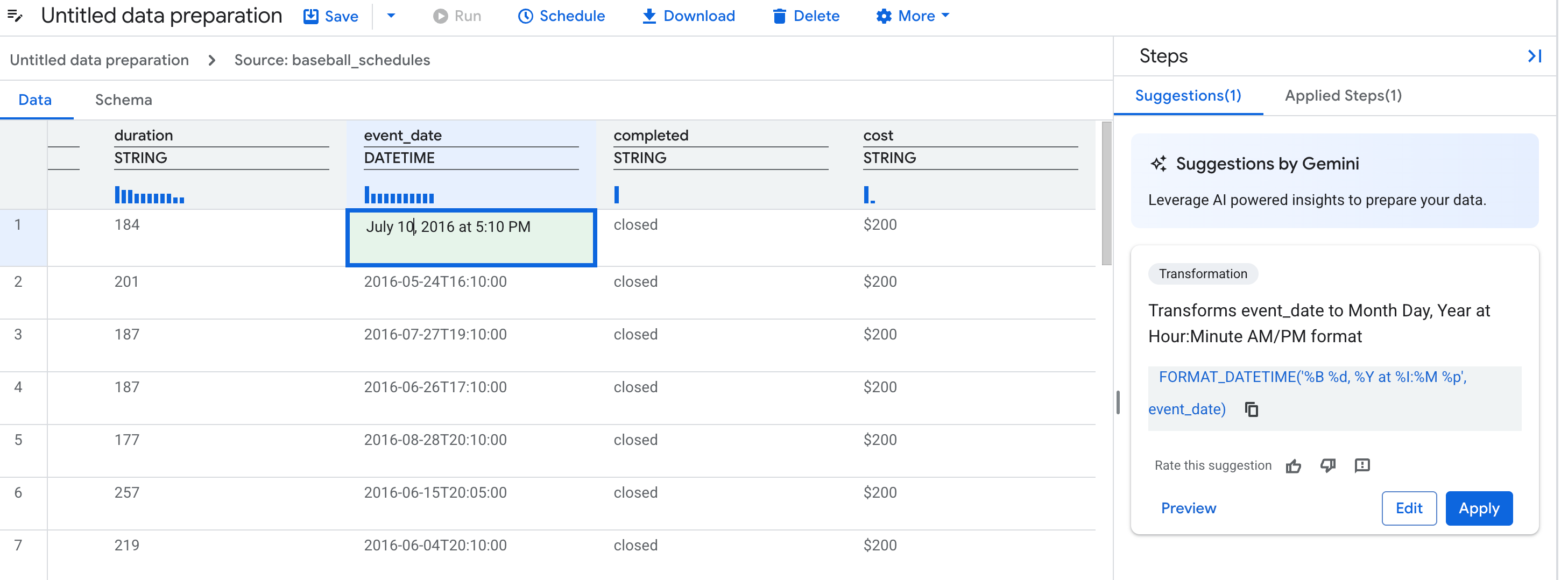
Task: Click the event_date column histogram bars
Action: pyautogui.click(x=399, y=196)
